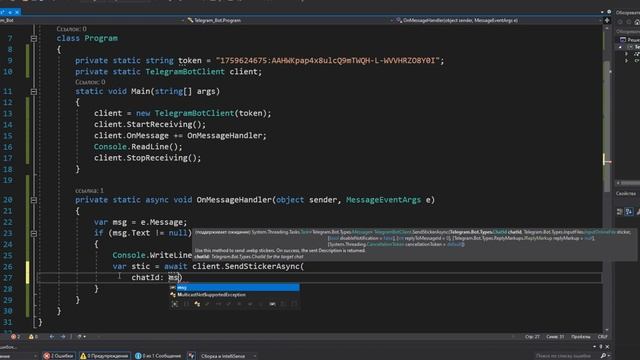Collapse the project node in Solution Explorer
Viewport: 640px width, 360px height.
(x=620, y=47)
